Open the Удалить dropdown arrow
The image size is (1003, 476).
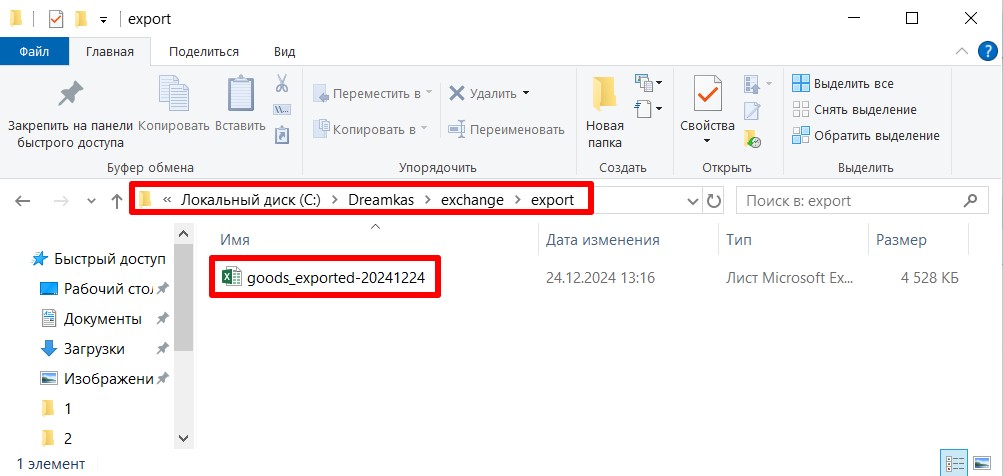point(526,93)
